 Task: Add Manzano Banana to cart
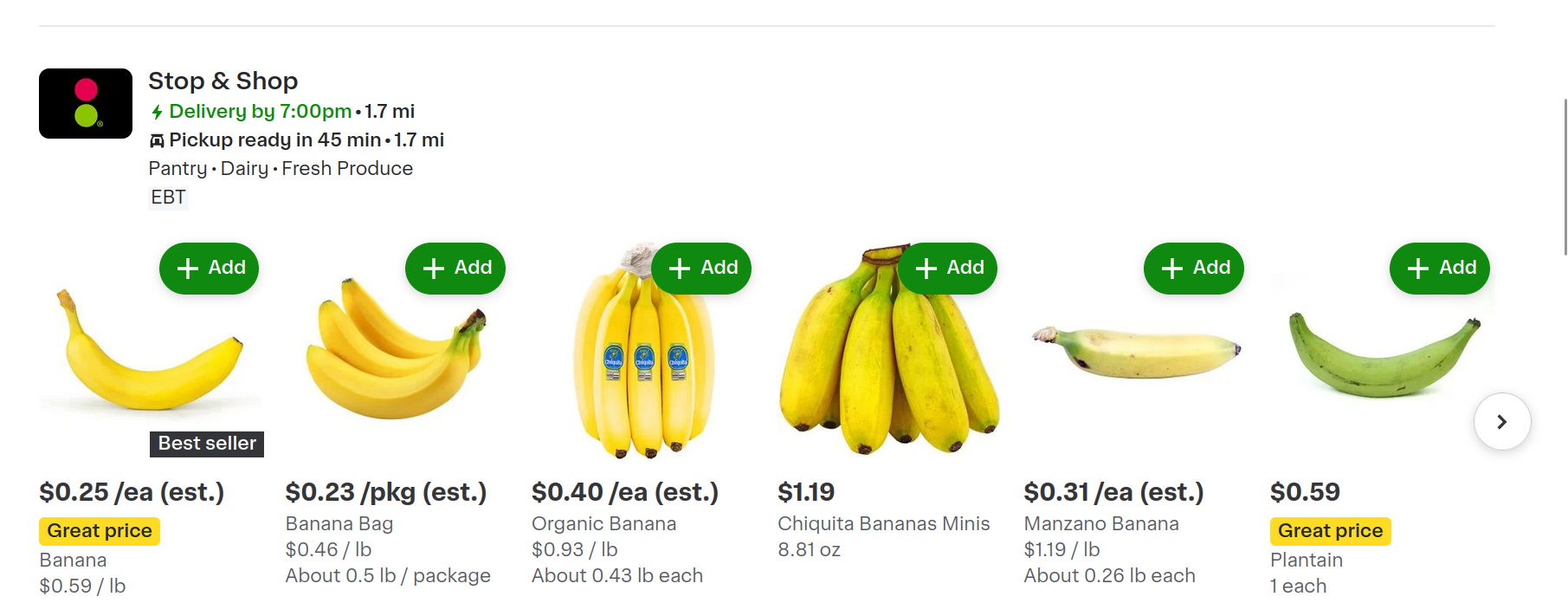(1193, 269)
